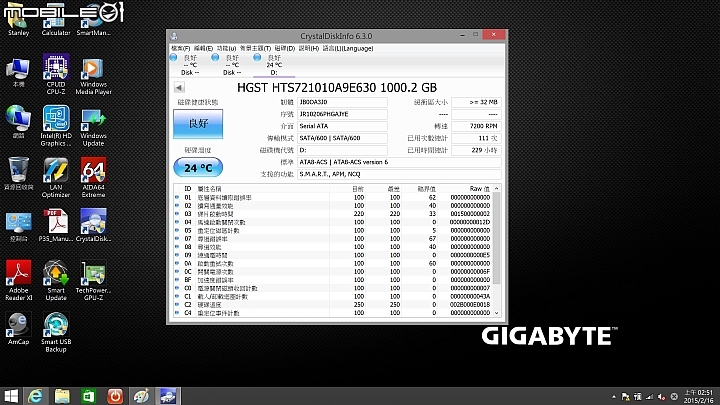Open the 檔案(F) file menu
Viewport: 720px width, 405px height.
[180, 48]
